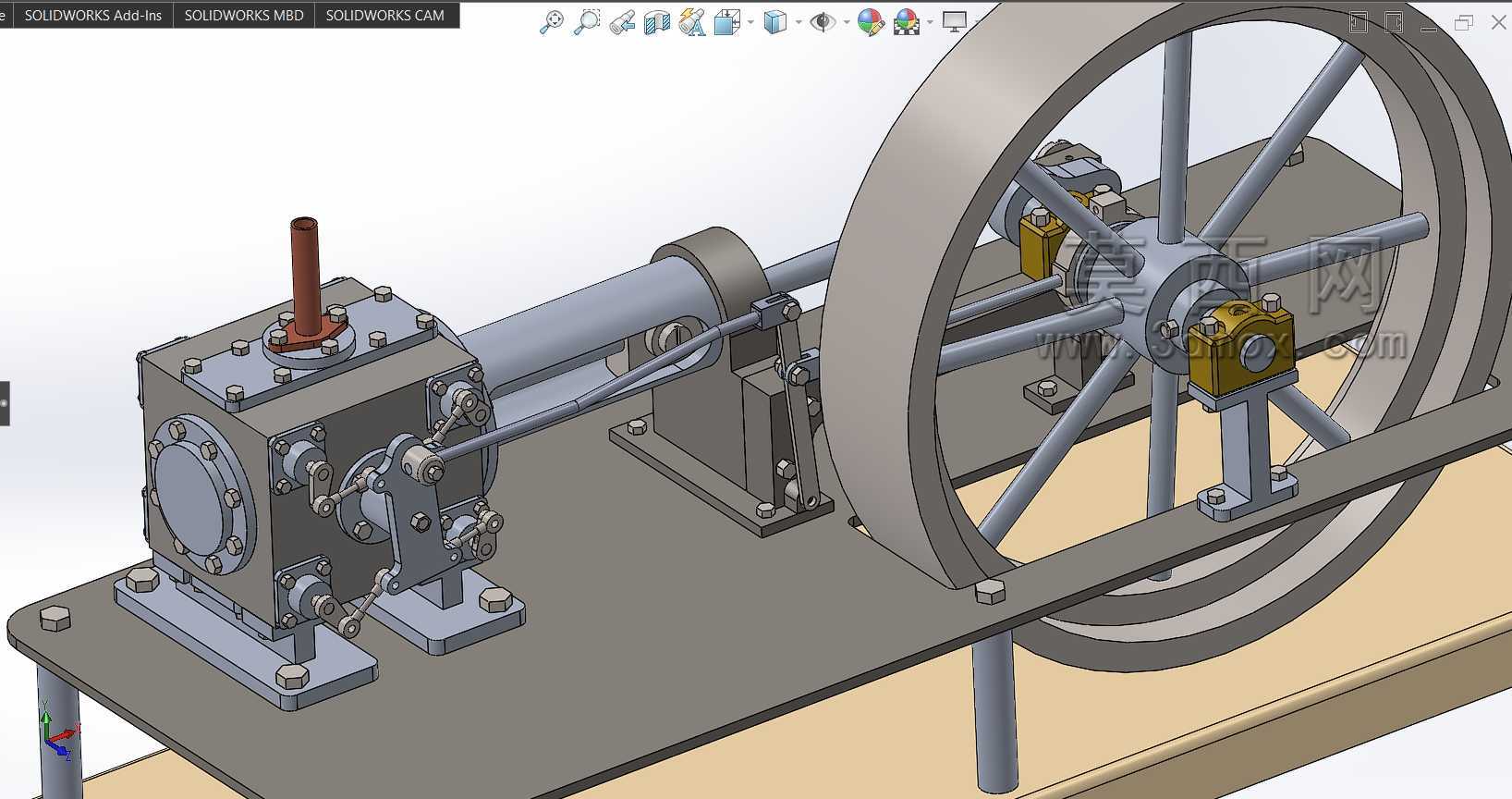Screen dimensions: 1512x799
Task: Close the document window
Action: [1499, 22]
